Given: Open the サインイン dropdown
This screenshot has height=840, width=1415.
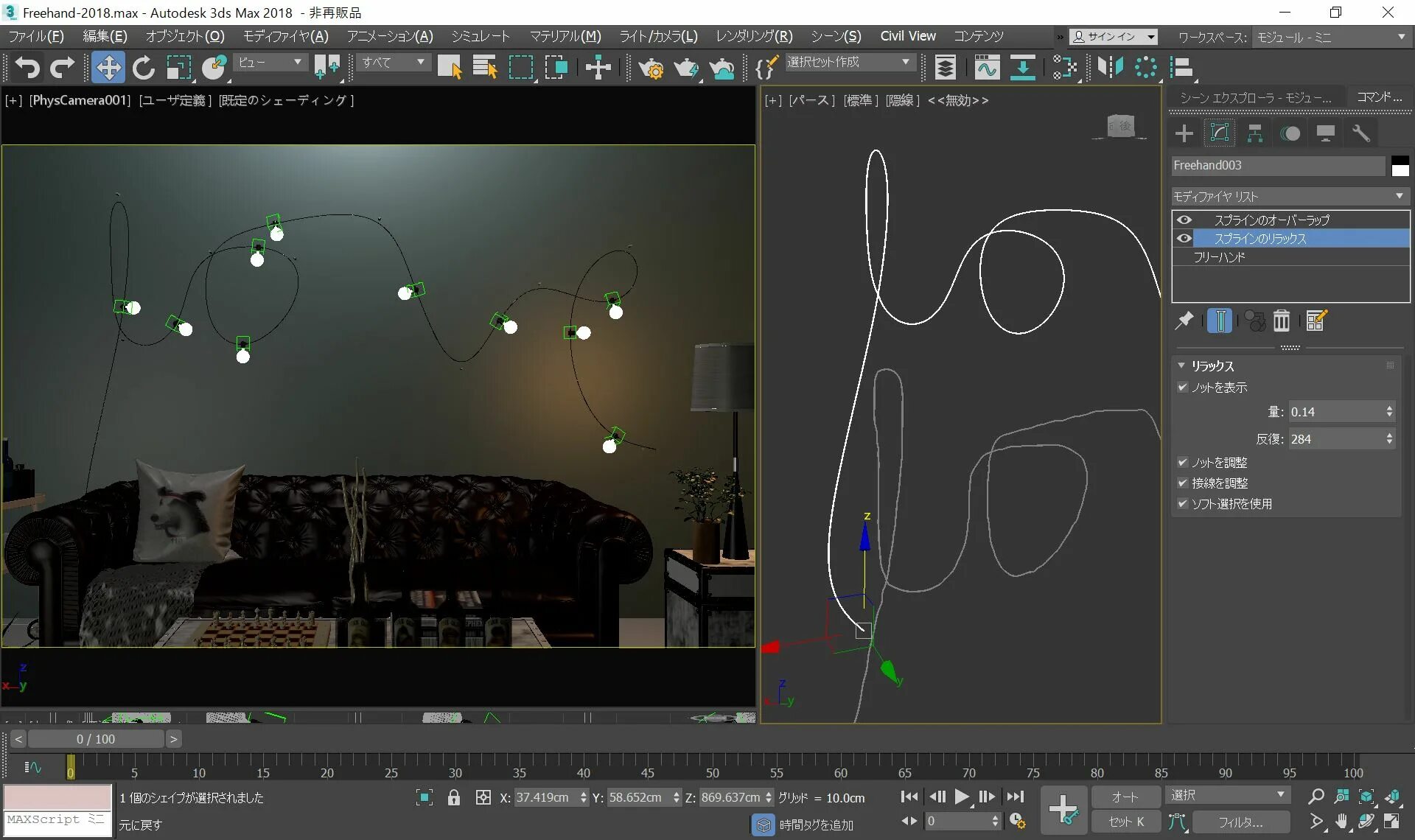Looking at the screenshot, I should pyautogui.click(x=1114, y=37).
